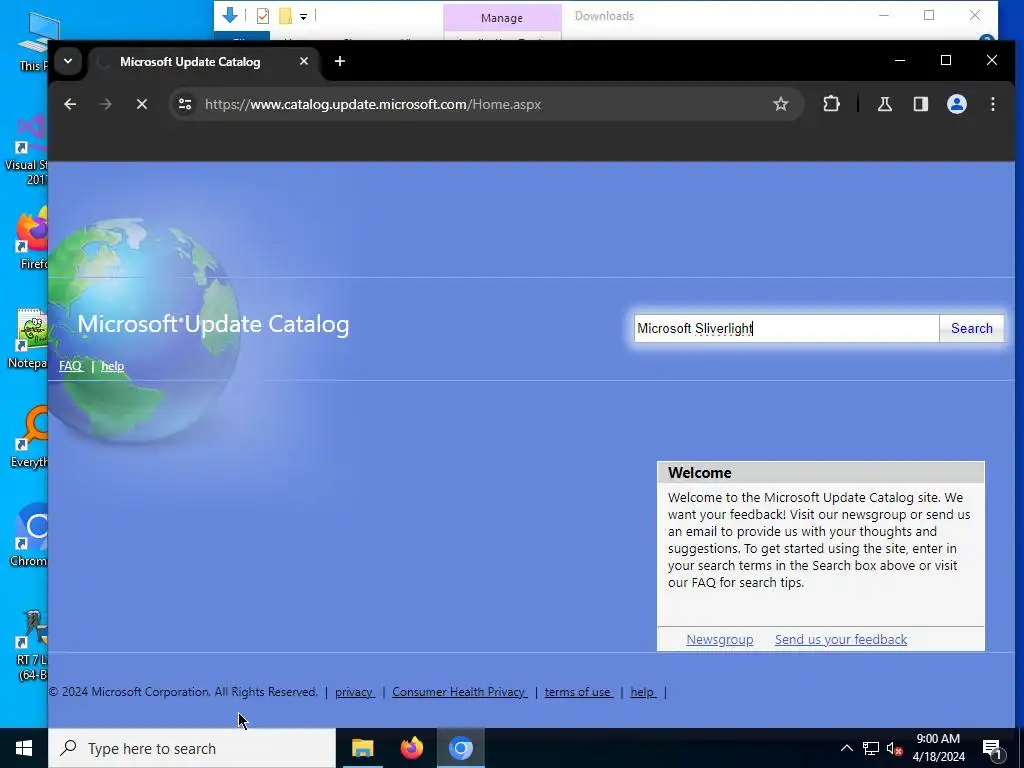Image resolution: width=1024 pixels, height=768 pixels.
Task: Open the help link under catalog title
Action: (112, 366)
